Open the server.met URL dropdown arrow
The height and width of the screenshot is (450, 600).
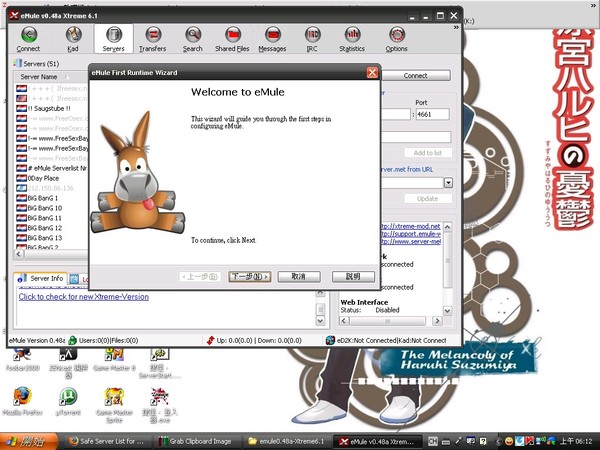[448, 183]
